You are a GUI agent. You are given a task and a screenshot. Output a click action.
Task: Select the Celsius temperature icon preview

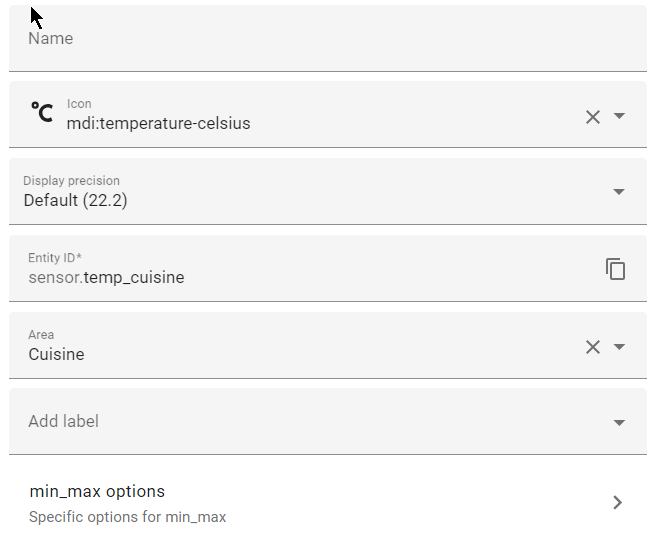[42, 112]
